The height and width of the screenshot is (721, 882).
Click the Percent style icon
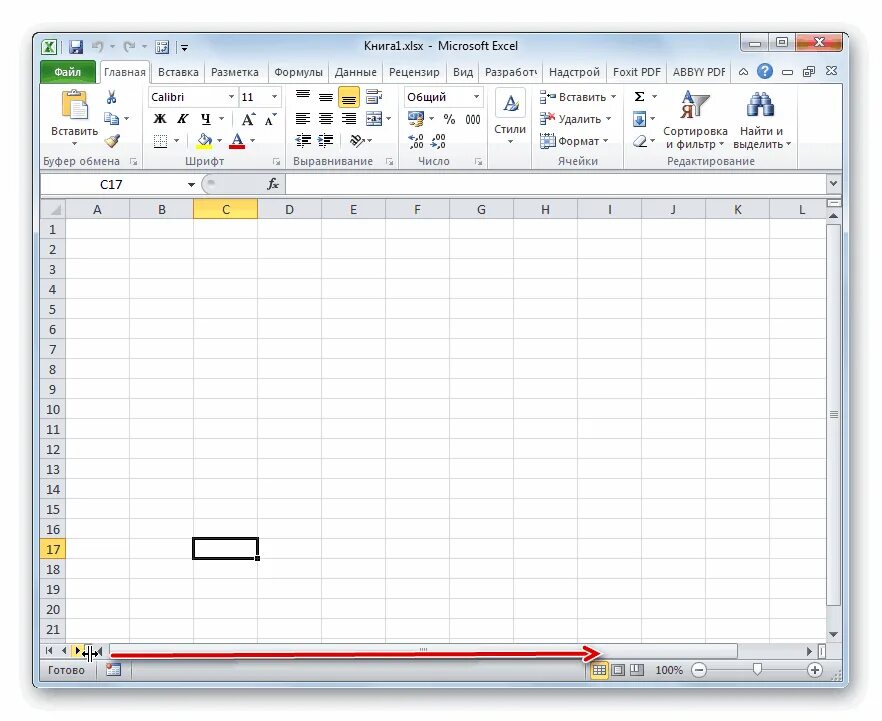[449, 119]
